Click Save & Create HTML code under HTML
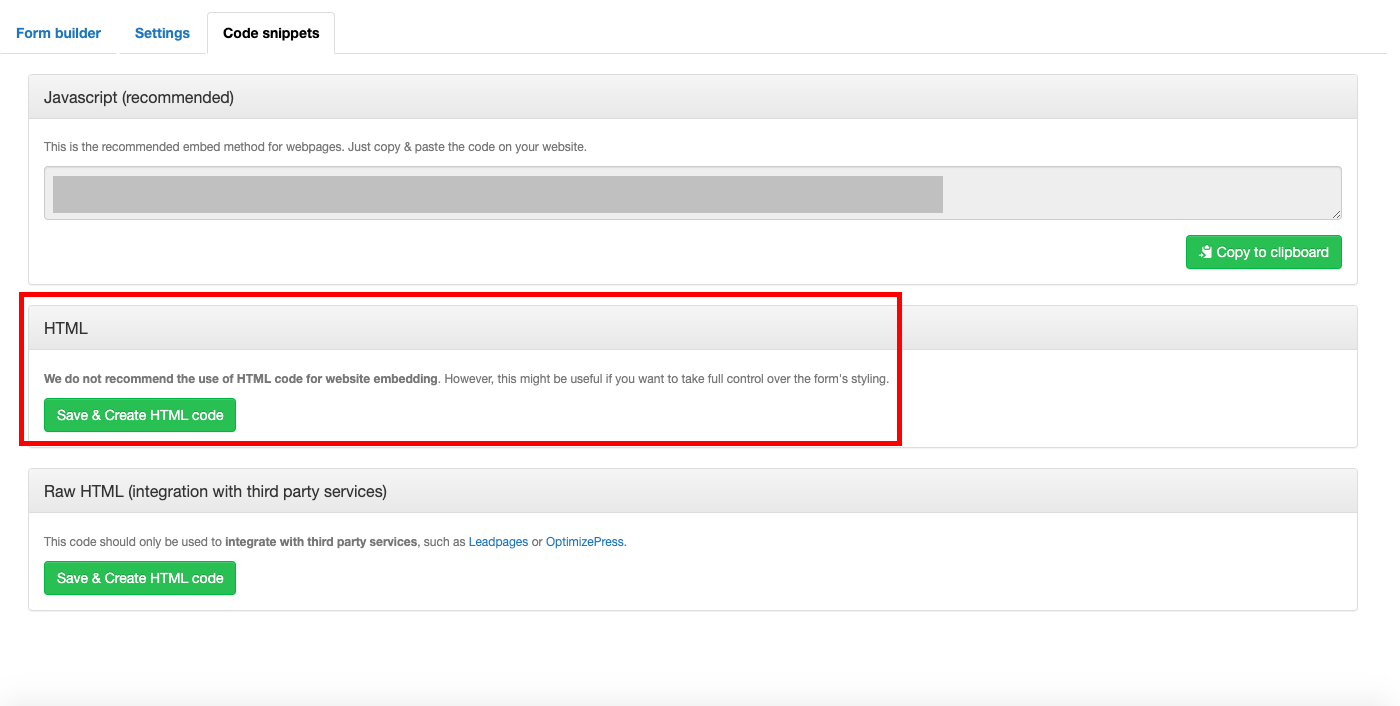Viewport: 1400px width, 706px height. tap(140, 415)
